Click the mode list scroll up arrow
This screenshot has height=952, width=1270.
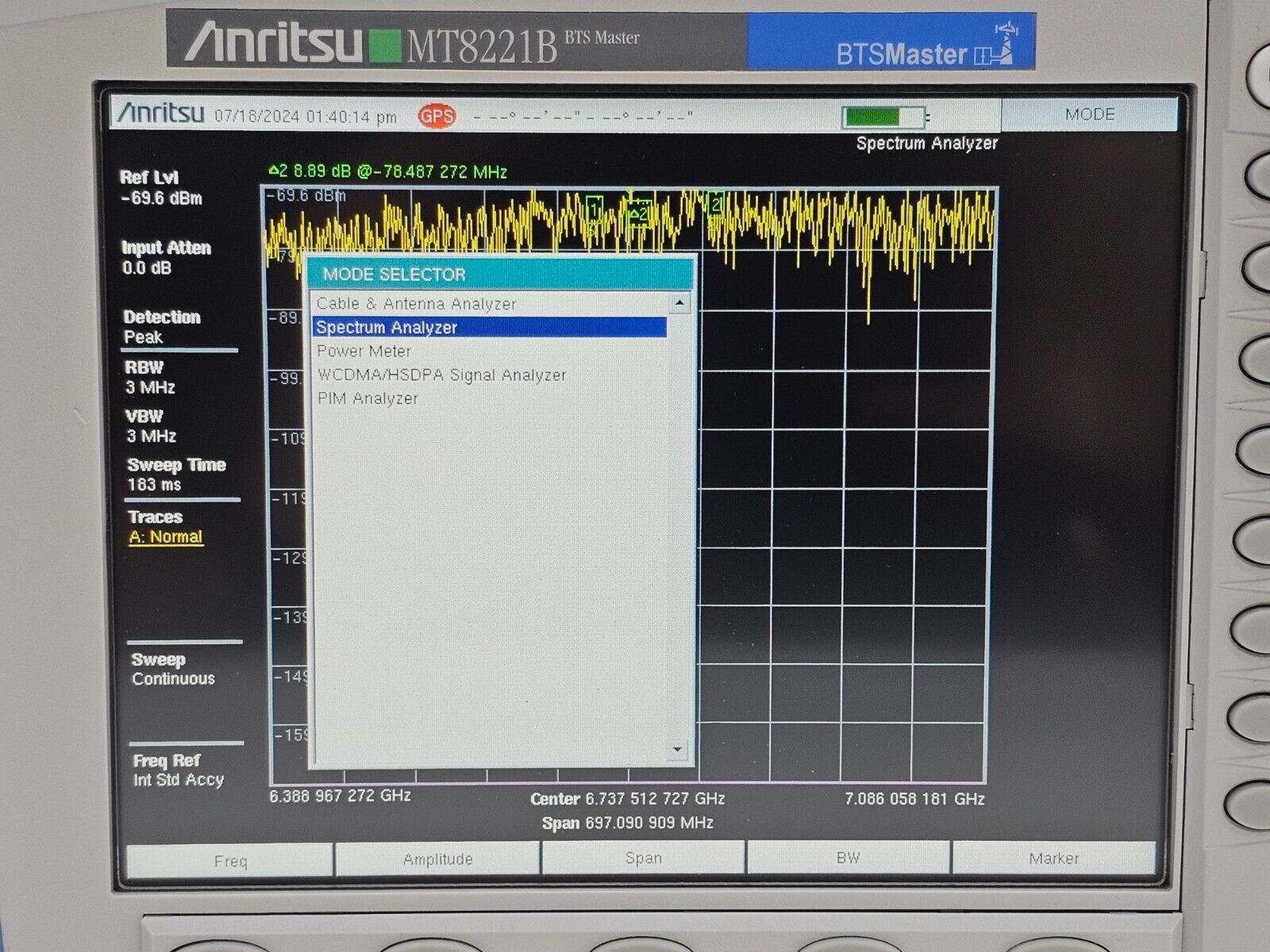coord(679,302)
